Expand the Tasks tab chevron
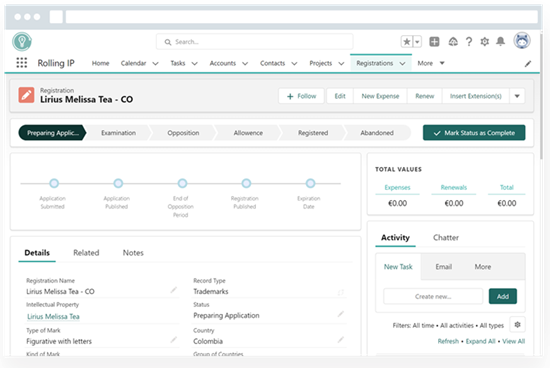This screenshot has height=368, width=550. (194, 63)
